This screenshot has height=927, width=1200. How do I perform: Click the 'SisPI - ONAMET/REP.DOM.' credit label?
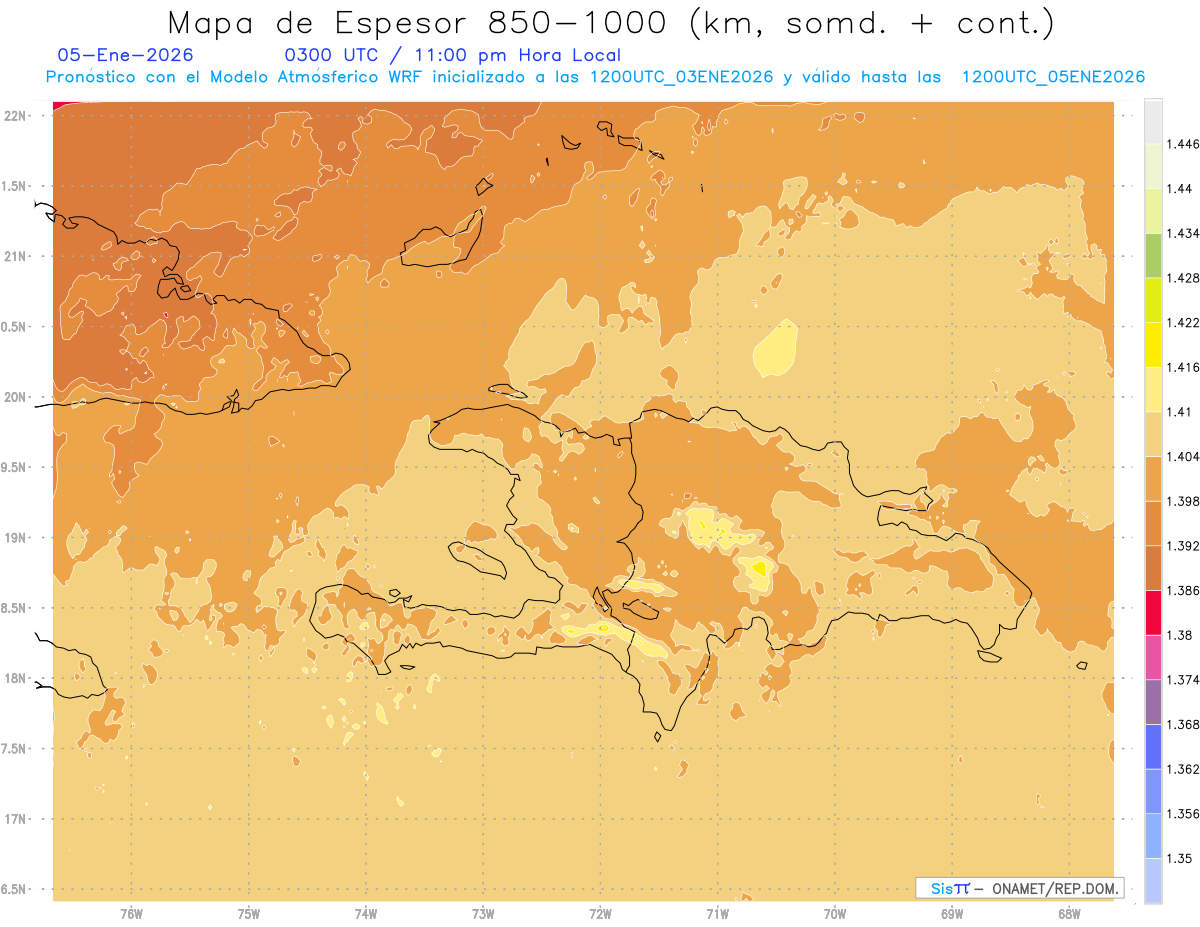click(x=1019, y=888)
